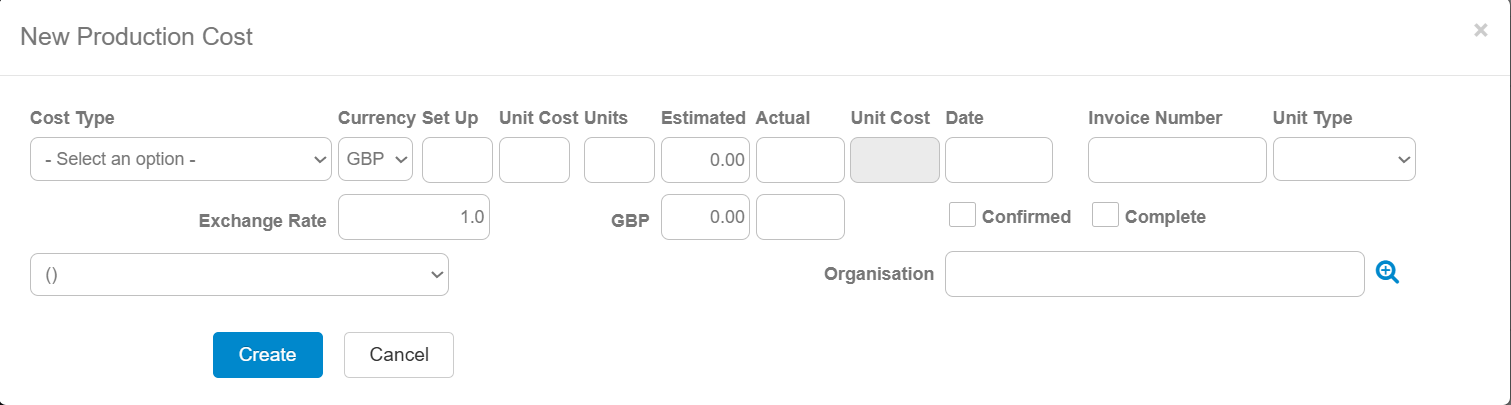This screenshot has width=1511, height=405.
Task: Click the organisation search magnifier icon
Action: pos(1387,272)
